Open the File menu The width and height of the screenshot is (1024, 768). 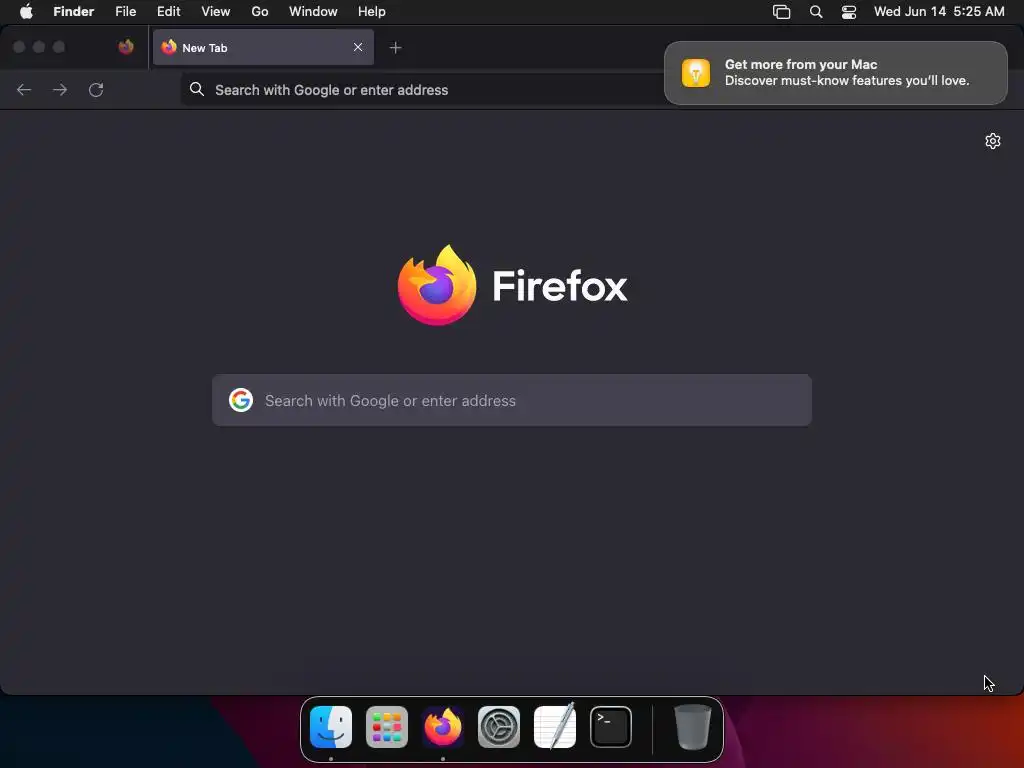(x=125, y=11)
